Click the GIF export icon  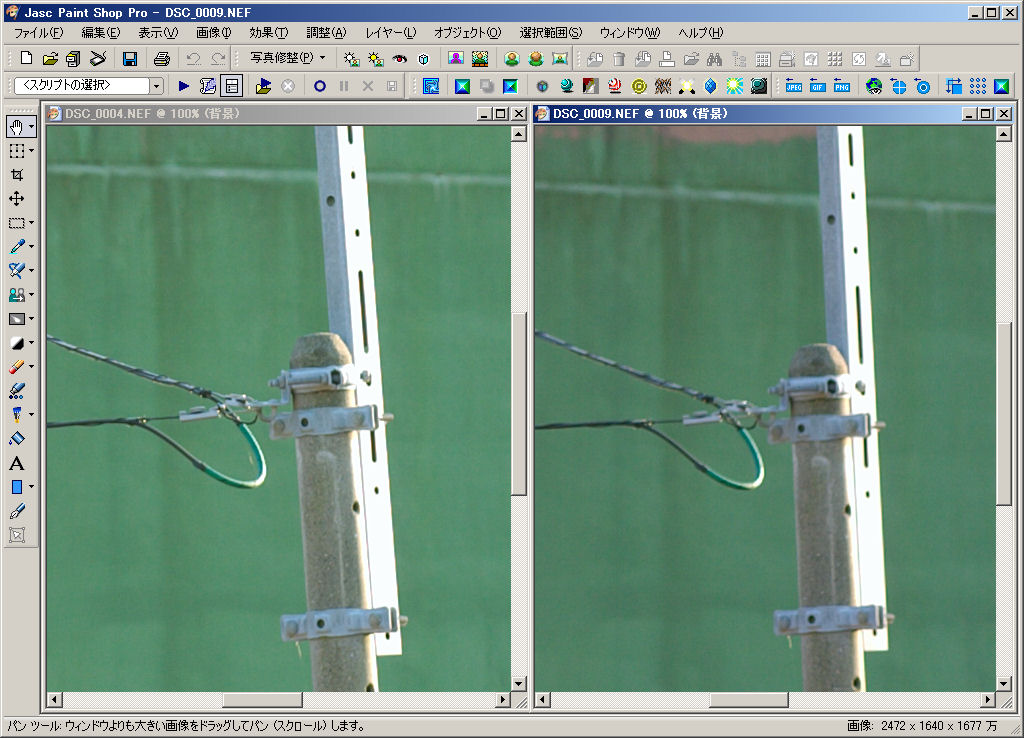coord(818,86)
